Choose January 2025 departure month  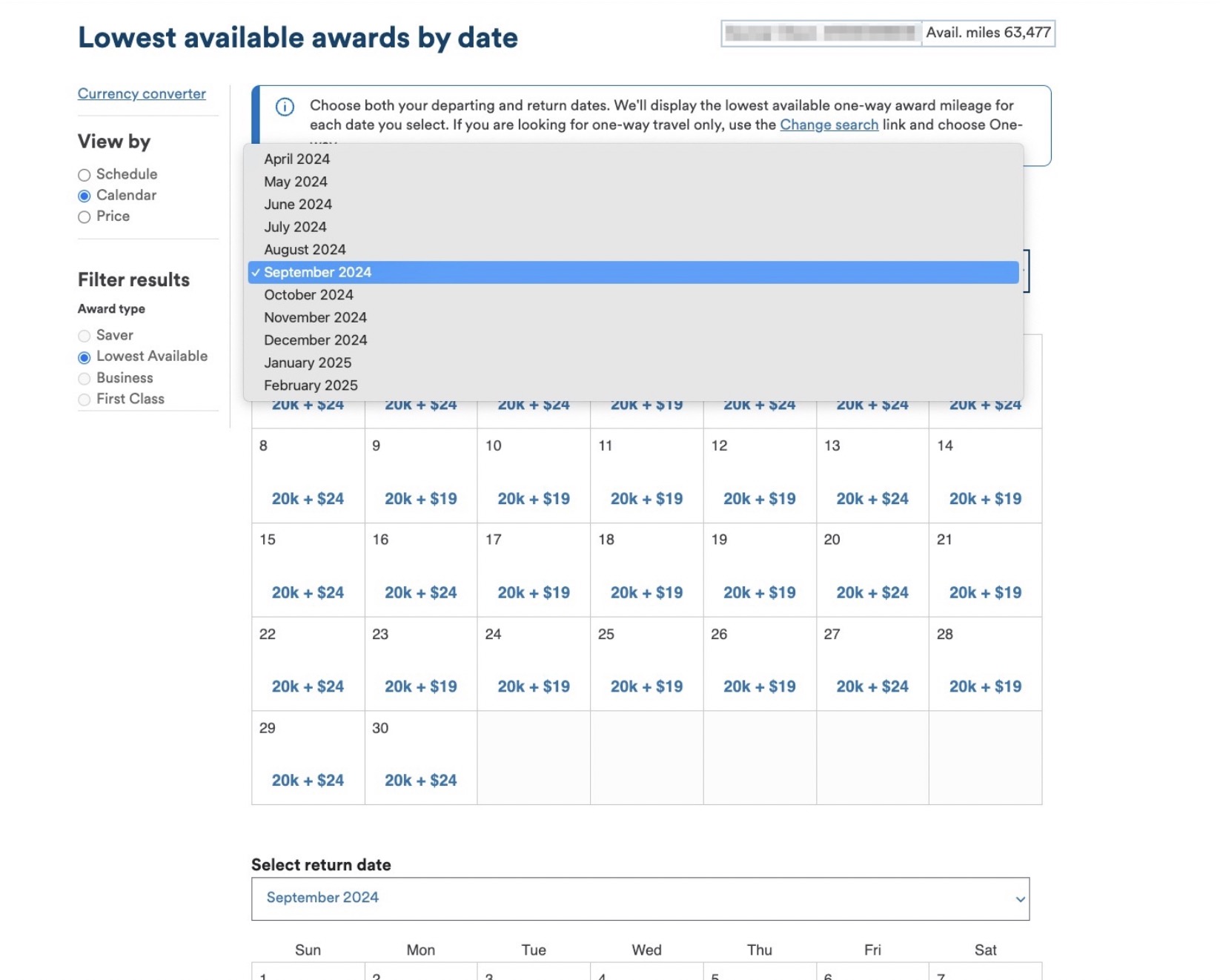point(308,362)
